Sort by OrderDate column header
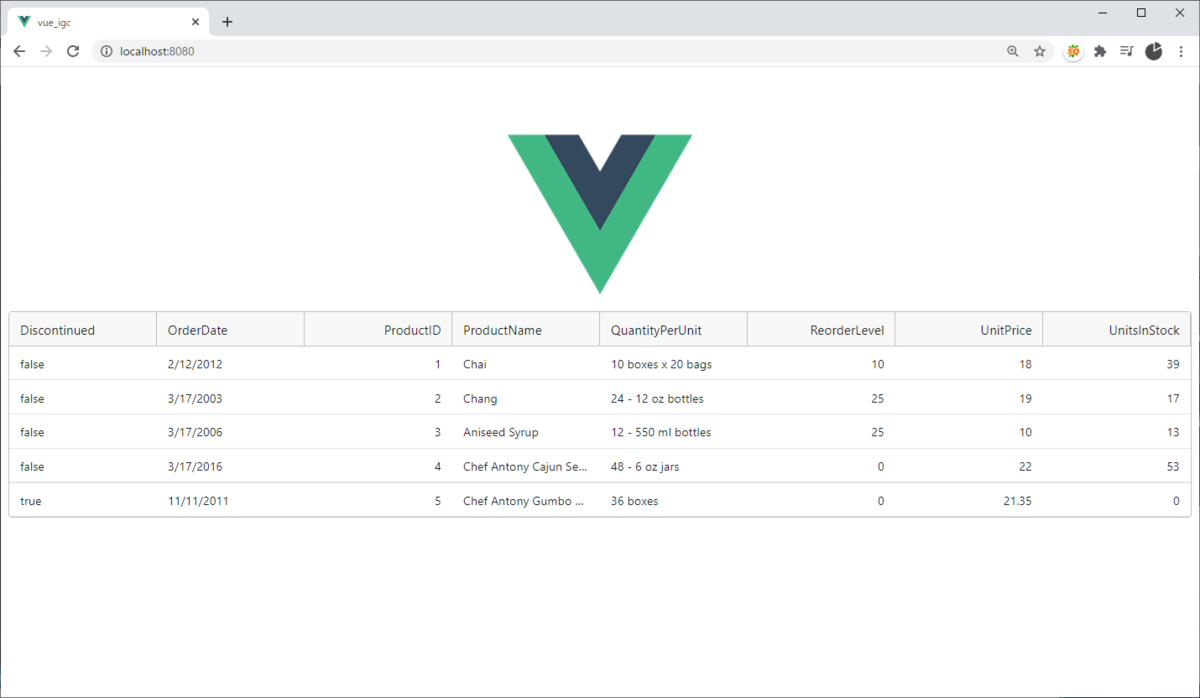The image size is (1200, 698). click(x=230, y=330)
